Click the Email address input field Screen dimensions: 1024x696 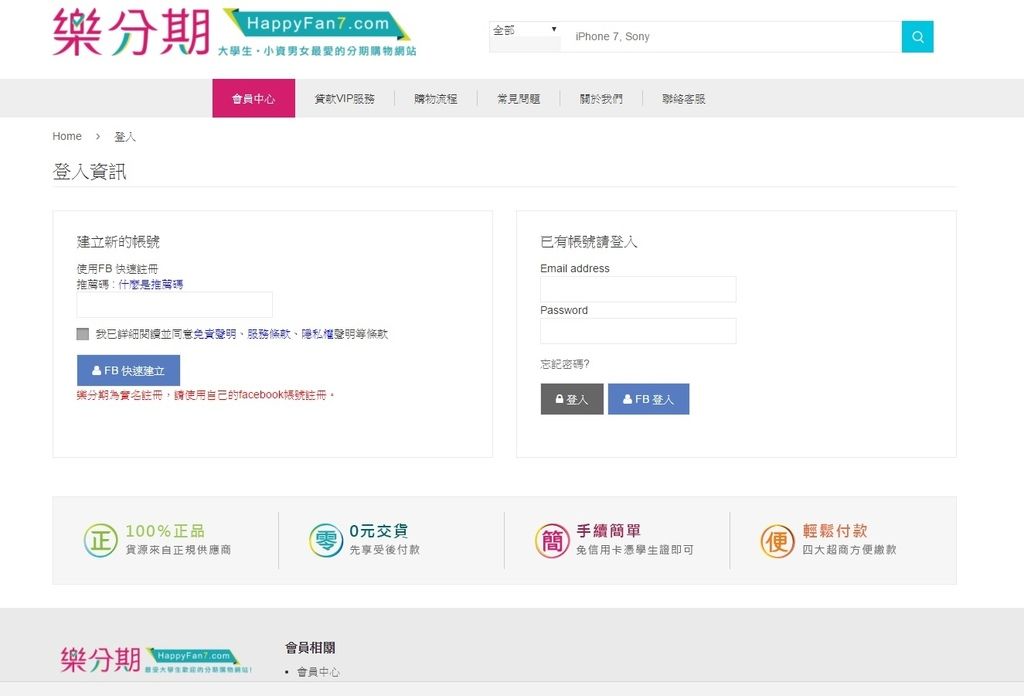pos(638,289)
